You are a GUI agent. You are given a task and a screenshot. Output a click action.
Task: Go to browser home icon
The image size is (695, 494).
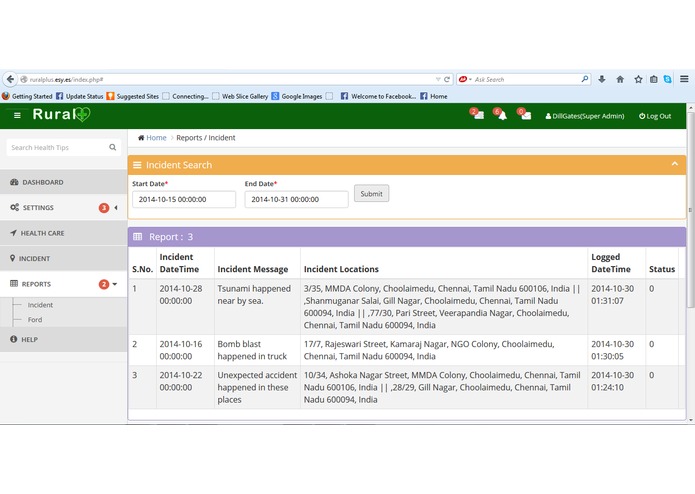click(x=620, y=79)
